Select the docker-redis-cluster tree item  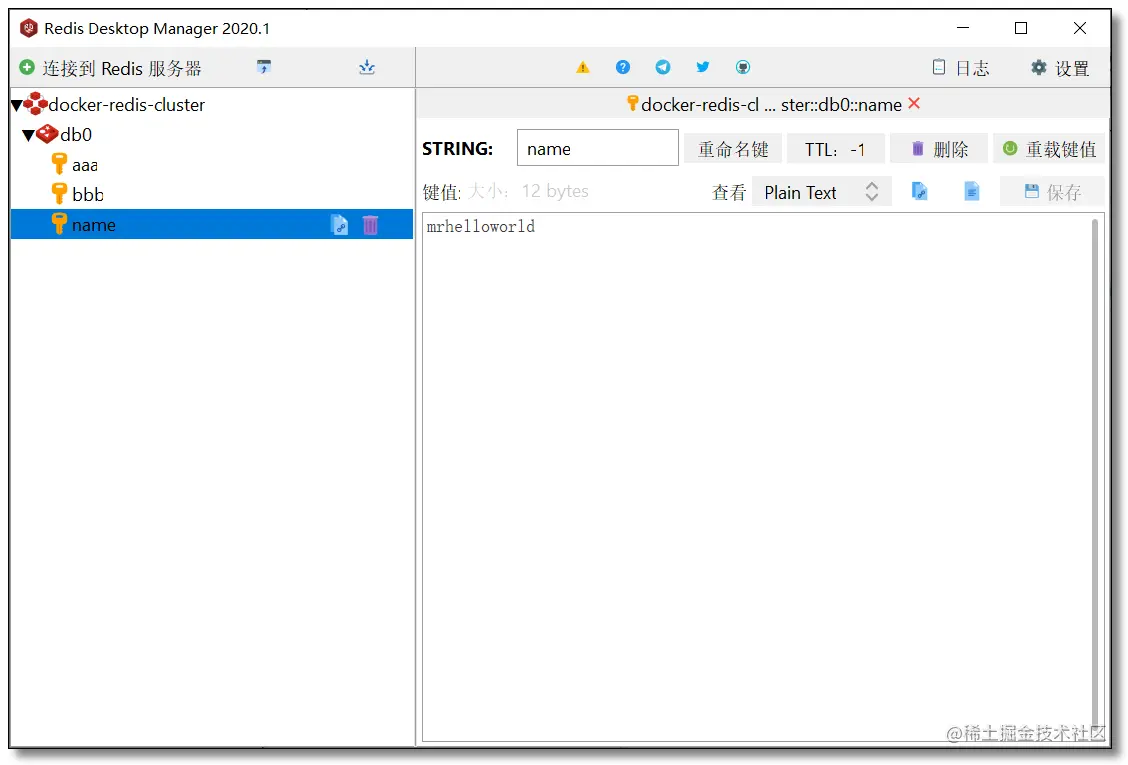127,105
